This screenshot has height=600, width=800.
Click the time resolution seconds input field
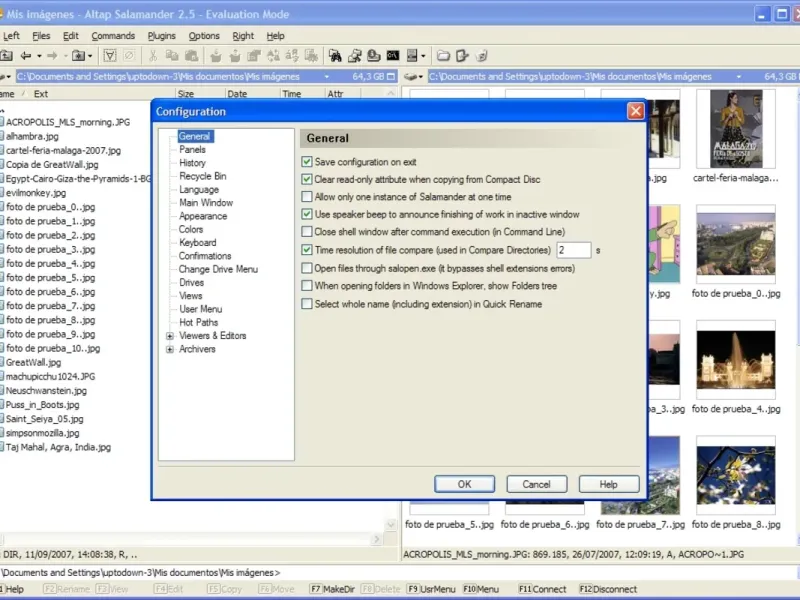click(573, 250)
